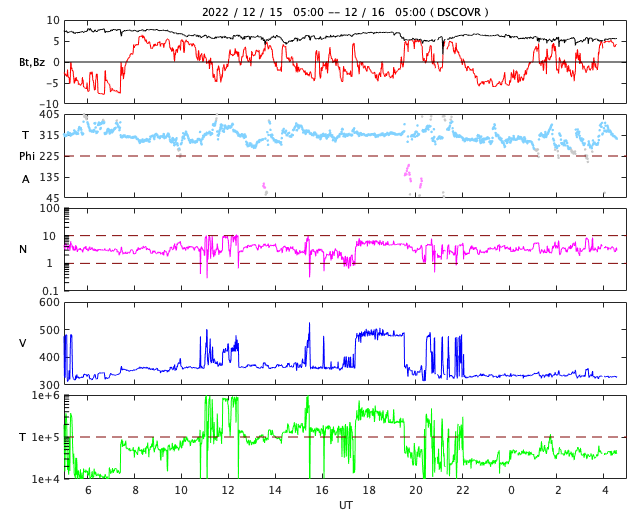Click the 'UT' x-axis label
The height and width of the screenshot is (512, 640).
coord(345,505)
